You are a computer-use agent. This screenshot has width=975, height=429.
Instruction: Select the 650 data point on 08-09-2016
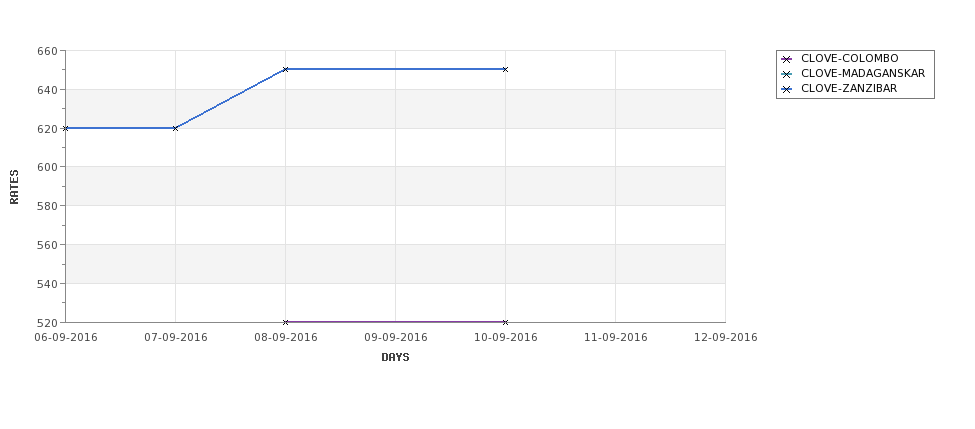[285, 69]
